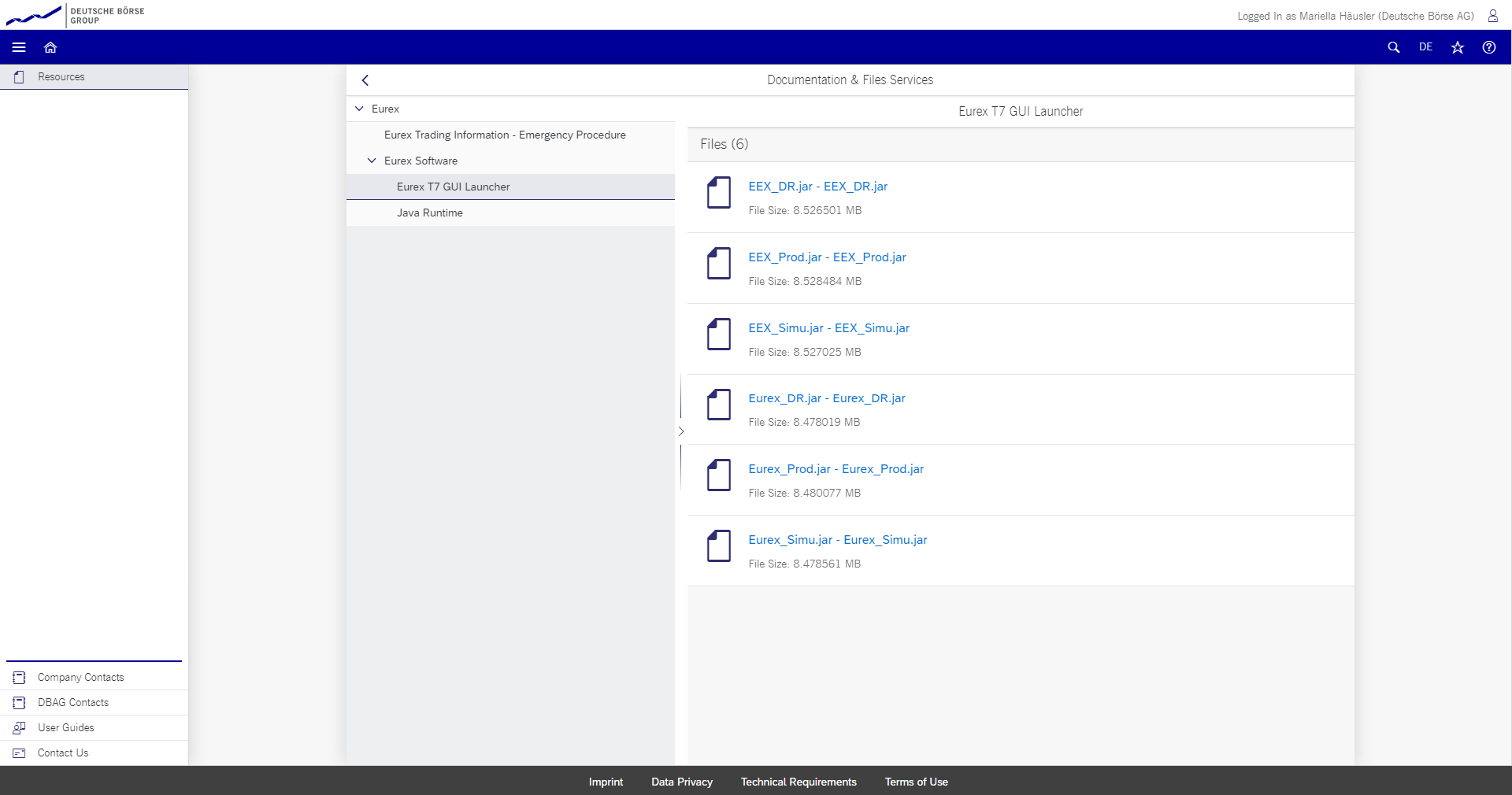Collapse the Eurex Software folder

[x=372, y=161]
